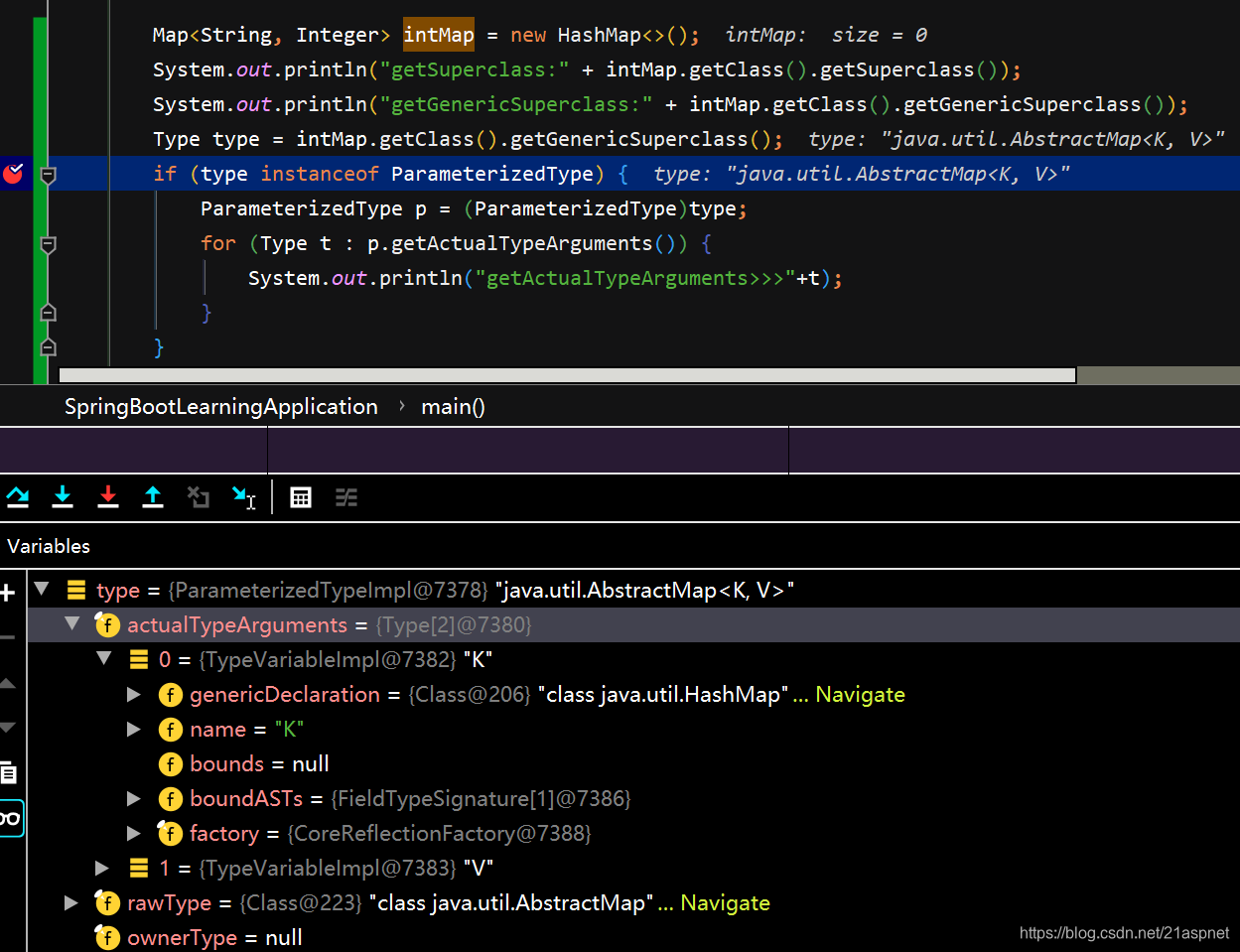The height and width of the screenshot is (952, 1240).
Task: Click the genericDeclaration field icon
Action: (171, 694)
